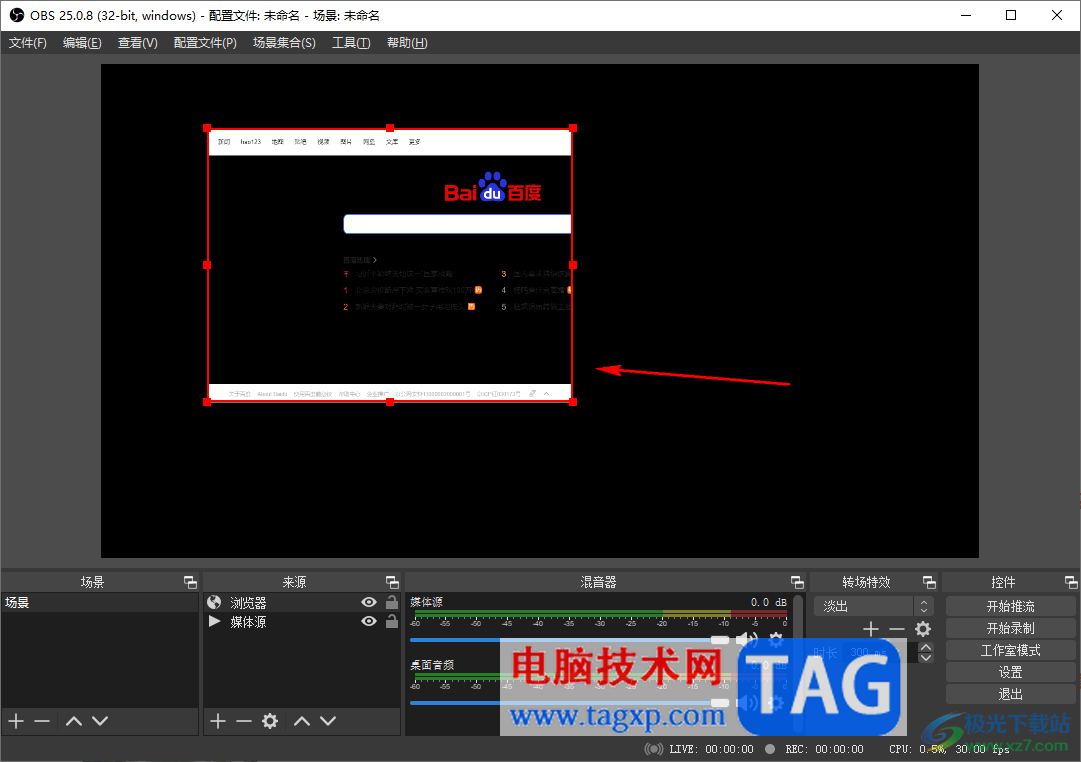The image size is (1081, 762).
Task: Move the selected source up
Action: tap(302, 721)
